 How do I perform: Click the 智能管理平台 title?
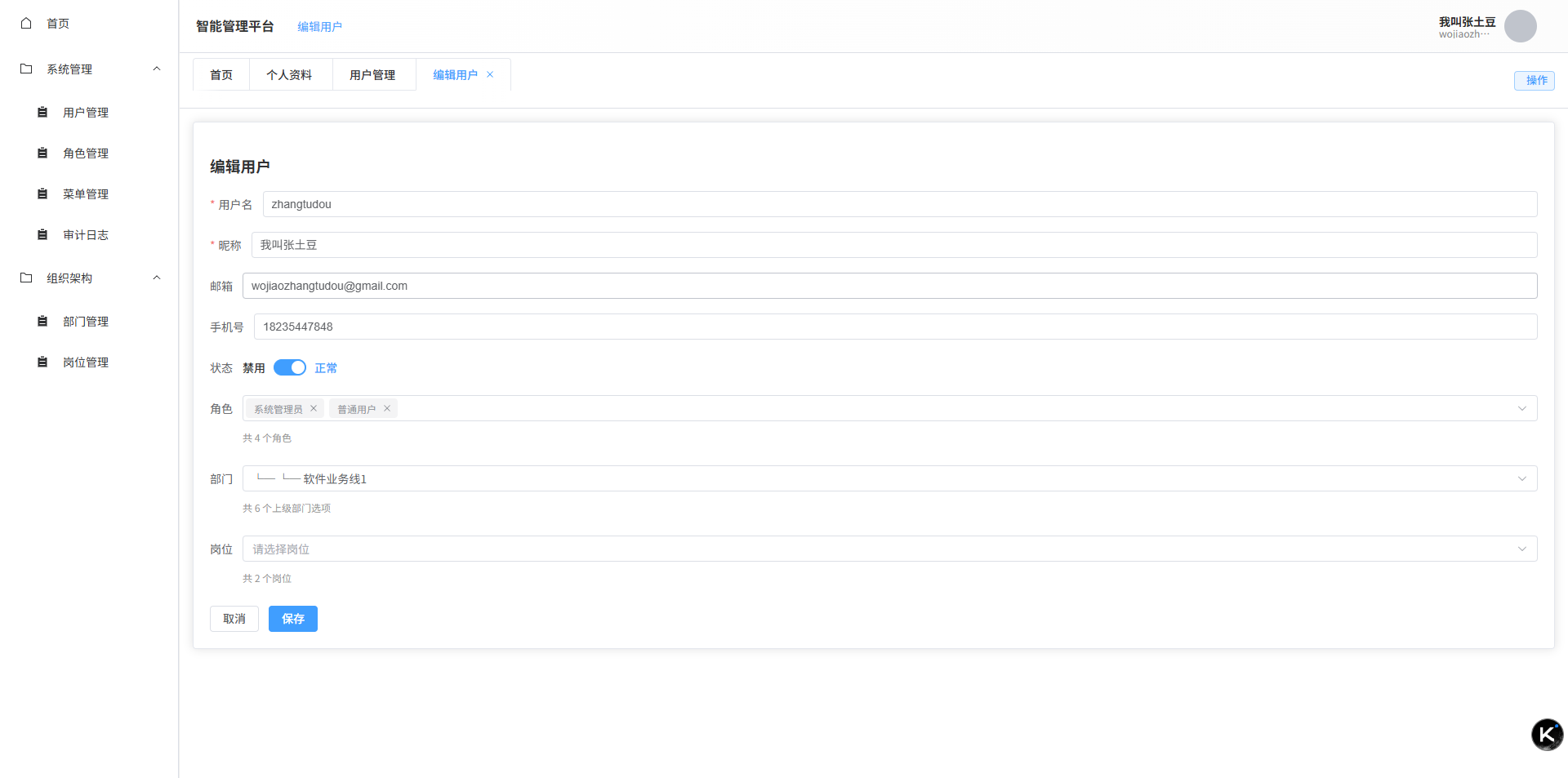click(x=235, y=26)
